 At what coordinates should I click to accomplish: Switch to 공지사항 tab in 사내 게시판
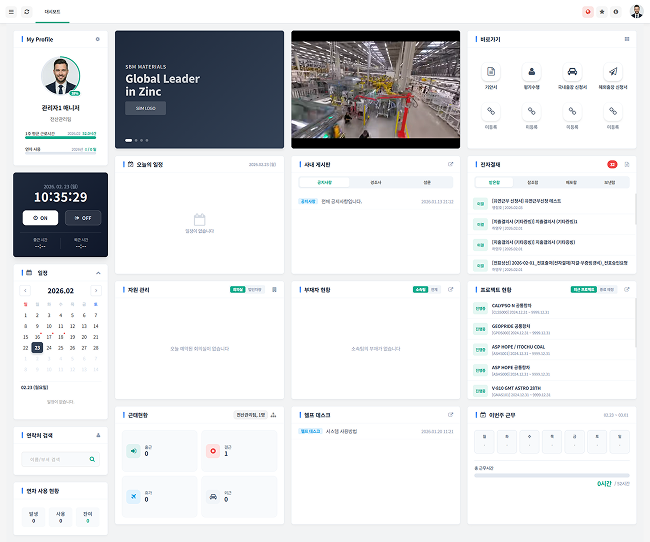pyautogui.click(x=324, y=183)
